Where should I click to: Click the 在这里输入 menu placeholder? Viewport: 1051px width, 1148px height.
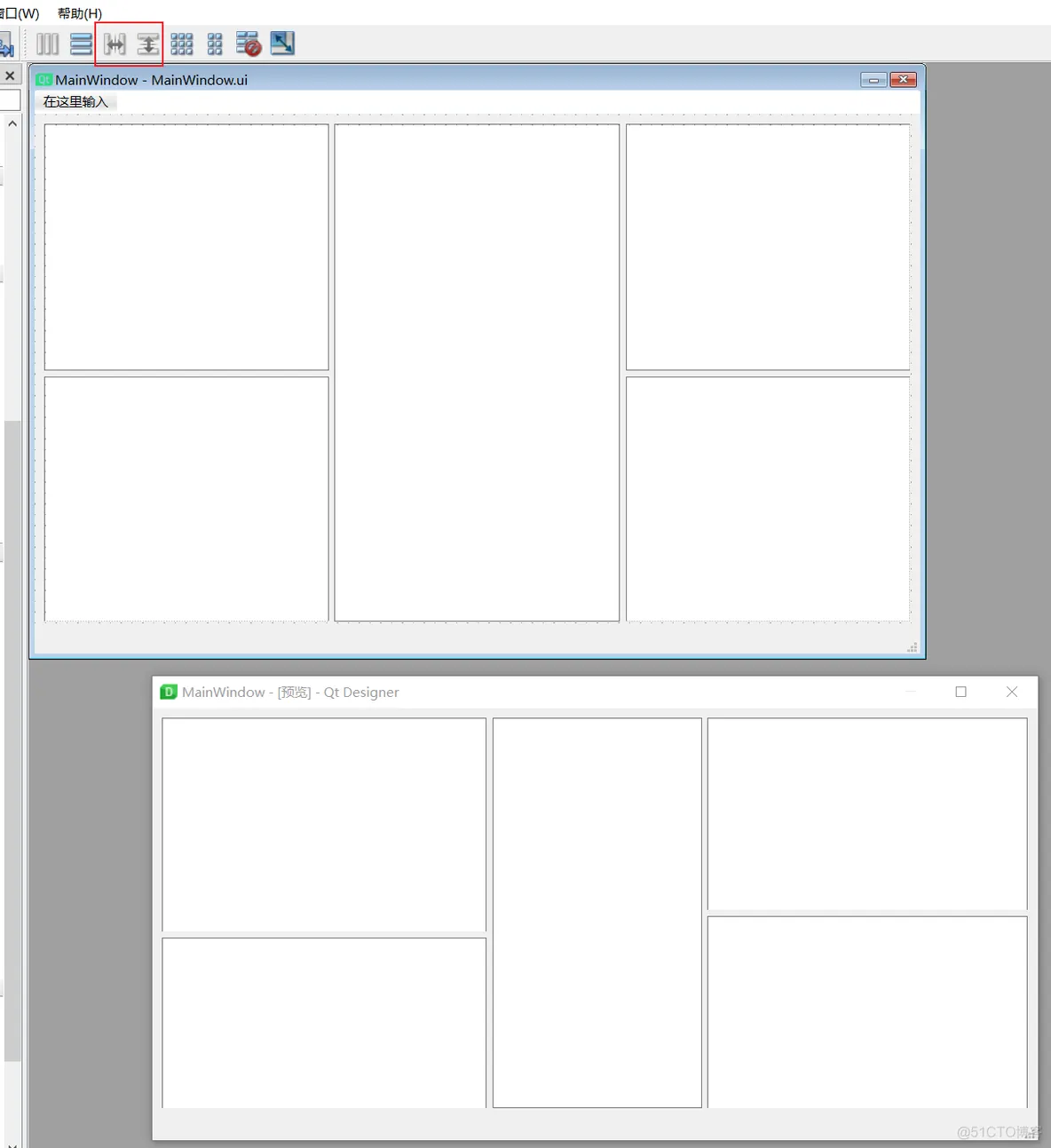(75, 102)
